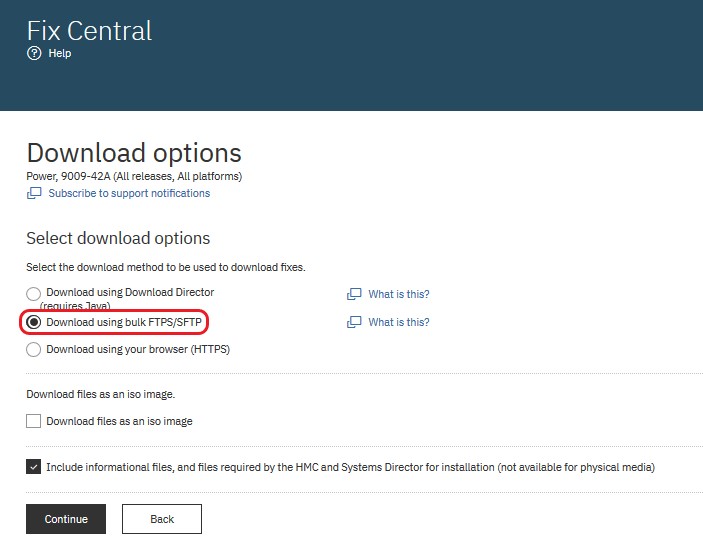
Task: Open the What is this? text for Download Director
Action: click(x=398, y=294)
